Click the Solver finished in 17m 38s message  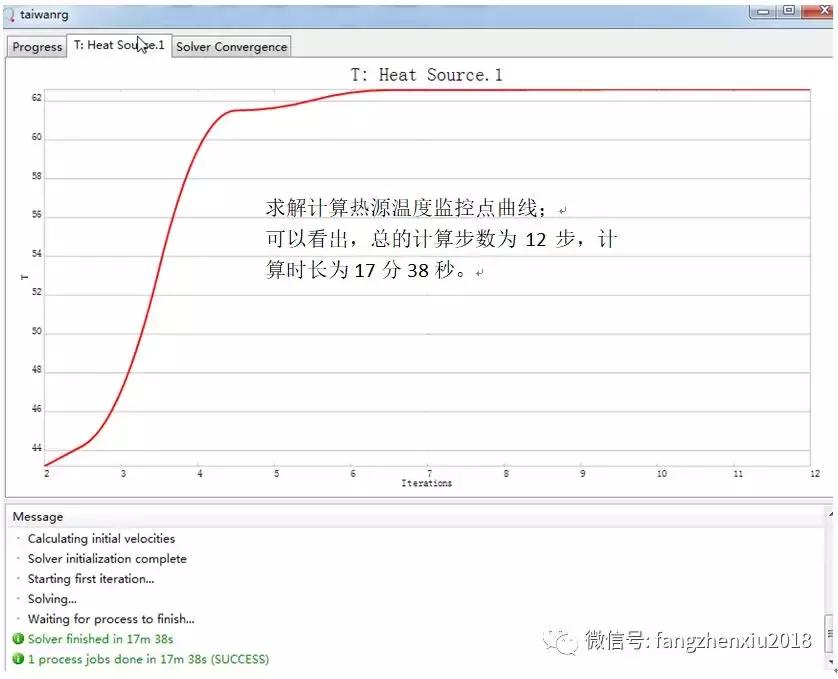click(101, 640)
